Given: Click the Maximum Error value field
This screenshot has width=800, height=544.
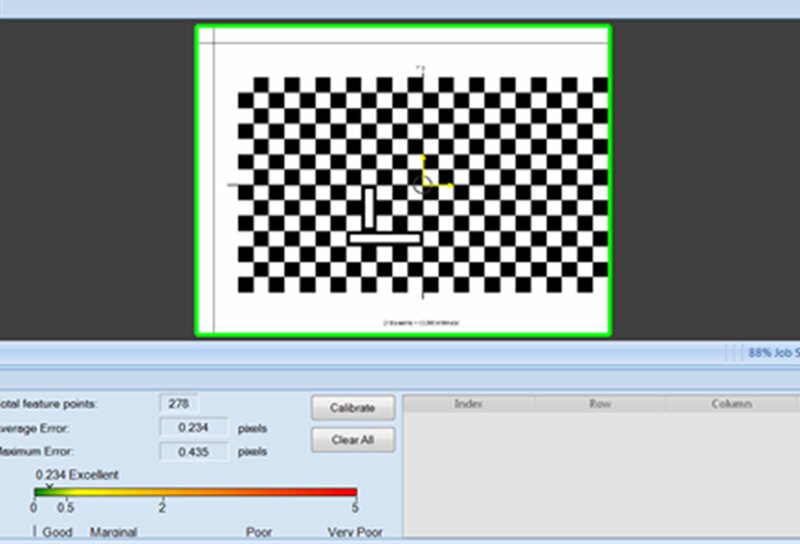Looking at the screenshot, I should (x=194, y=452).
